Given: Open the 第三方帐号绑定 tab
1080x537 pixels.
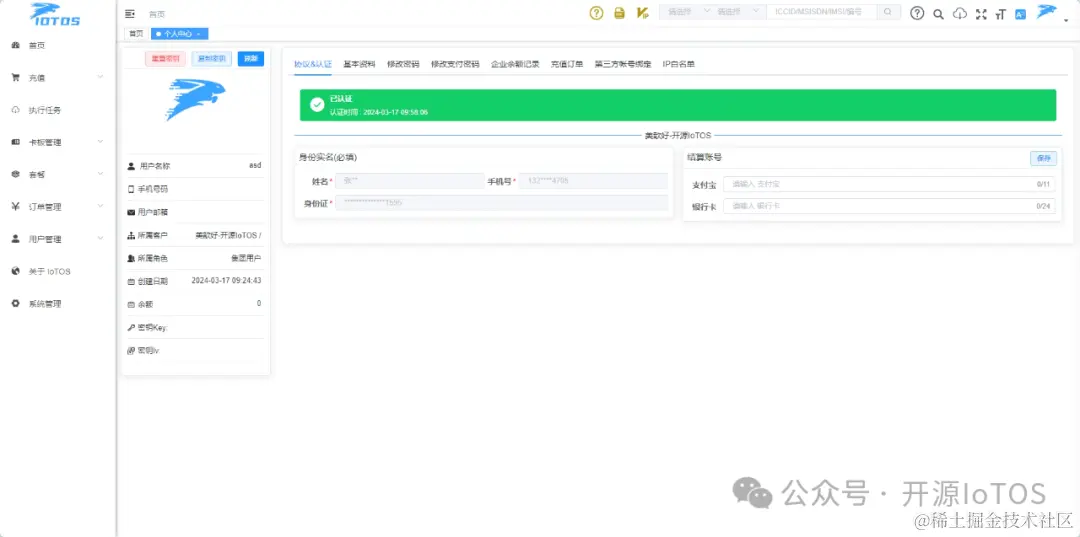Looking at the screenshot, I should [623, 64].
